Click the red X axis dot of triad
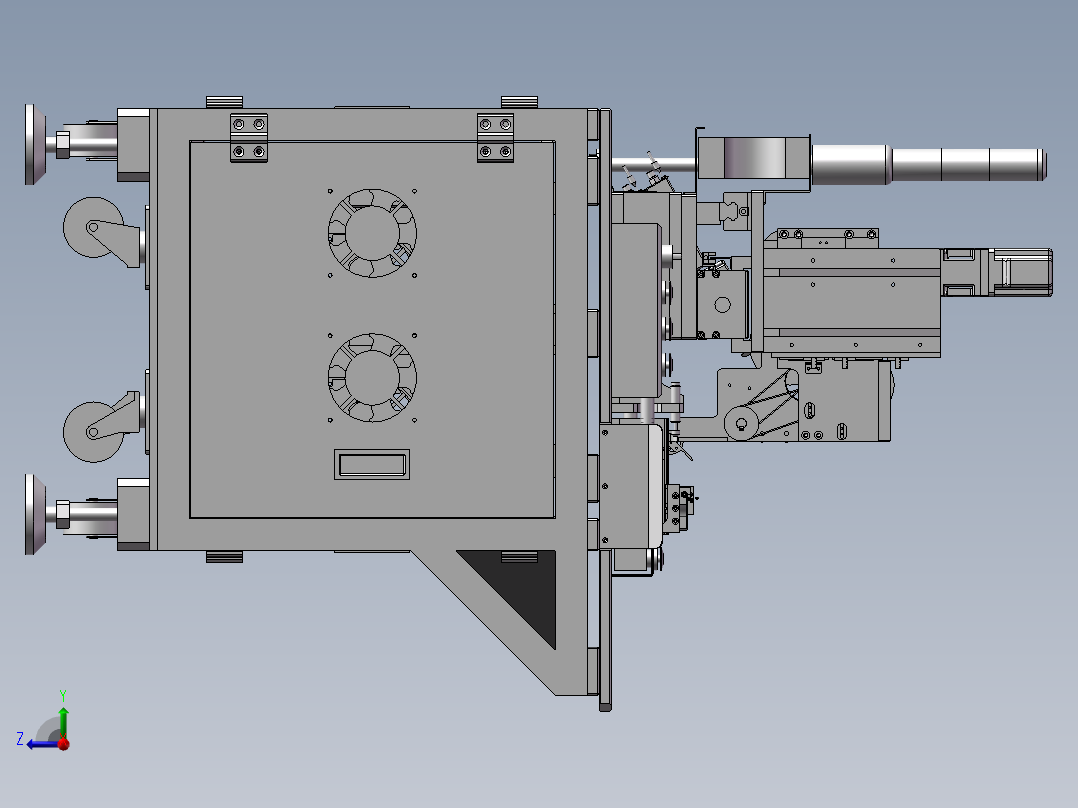1078x808 pixels. point(64,743)
